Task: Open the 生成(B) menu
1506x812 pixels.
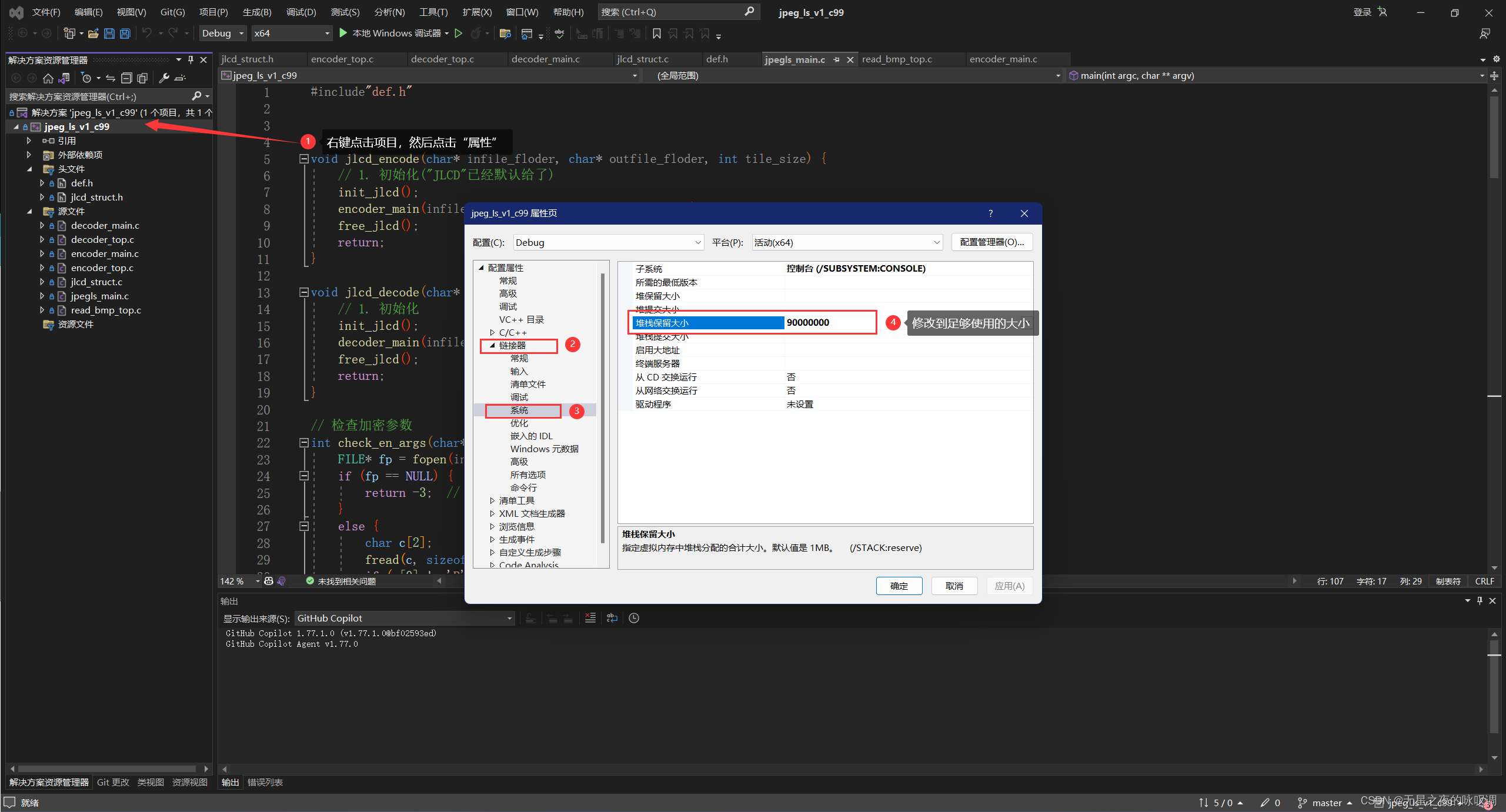Action: click(257, 12)
